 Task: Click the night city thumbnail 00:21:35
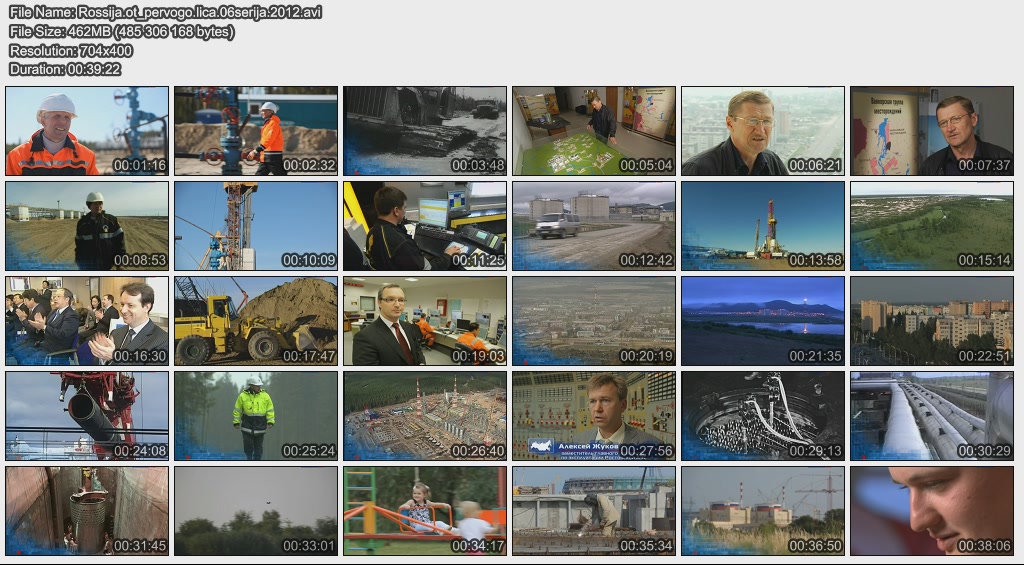click(763, 321)
